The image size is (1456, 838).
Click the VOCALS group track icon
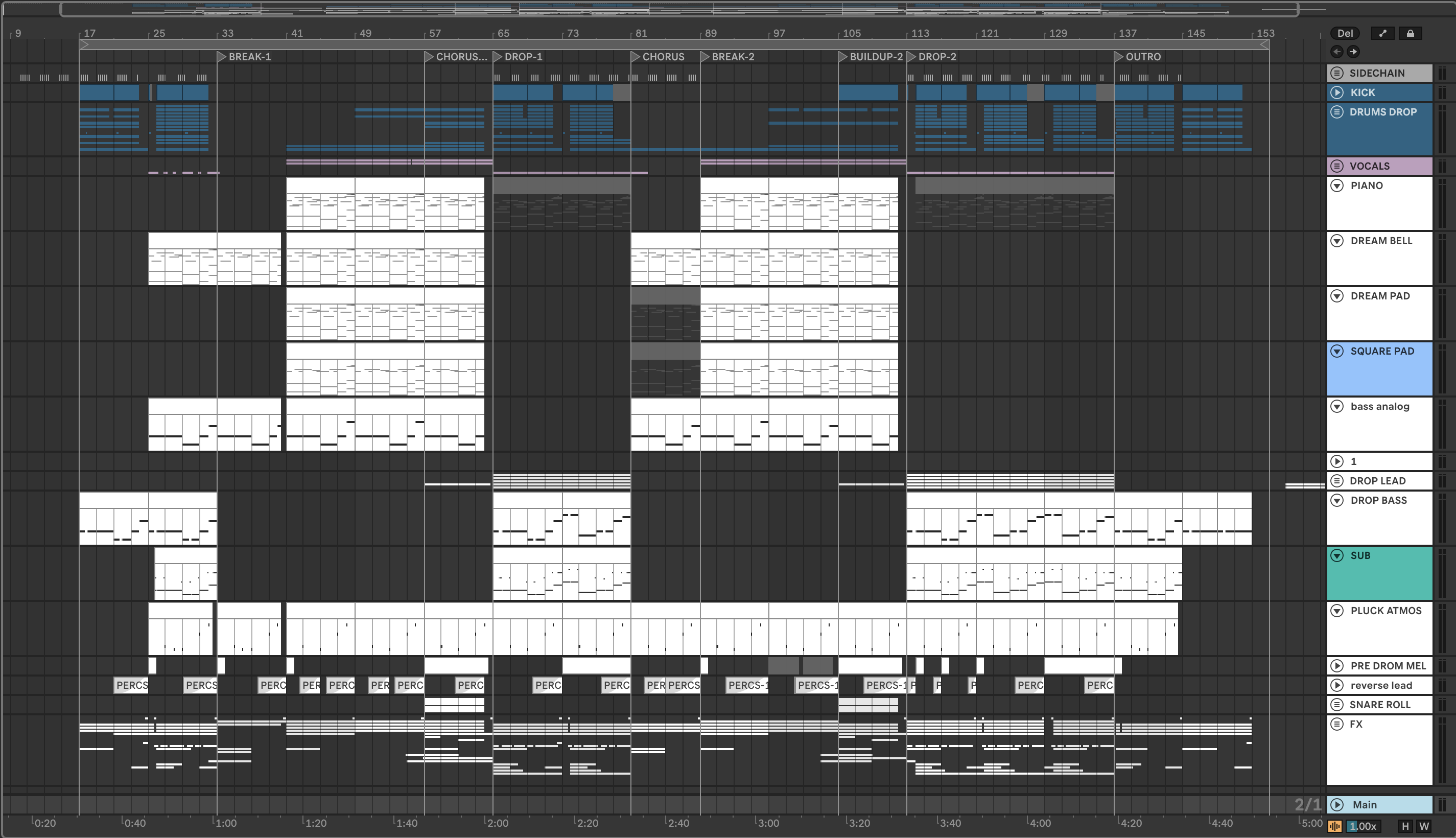1337,167
